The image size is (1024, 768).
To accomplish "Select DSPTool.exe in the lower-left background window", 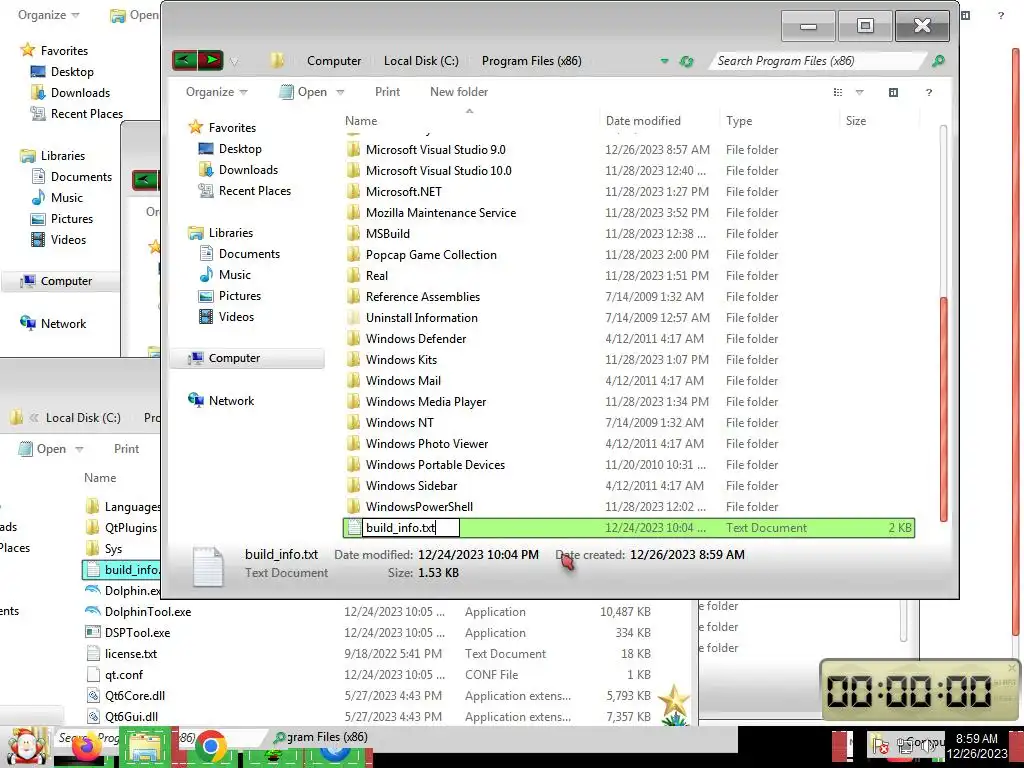I will pyautogui.click(x=137, y=633).
